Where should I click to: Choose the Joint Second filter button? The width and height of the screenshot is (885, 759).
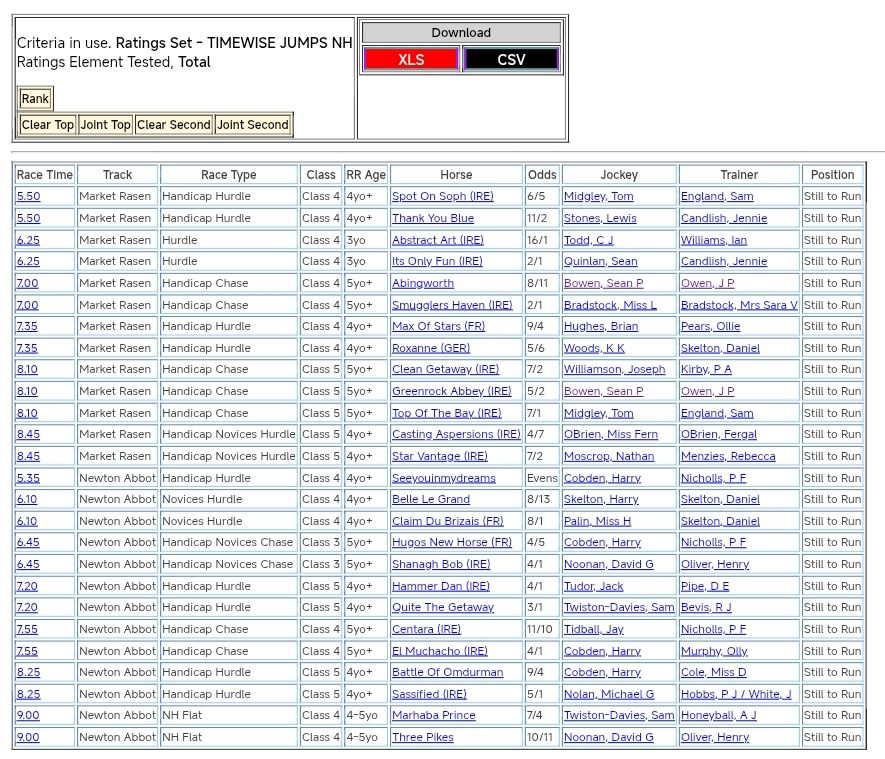(253, 125)
